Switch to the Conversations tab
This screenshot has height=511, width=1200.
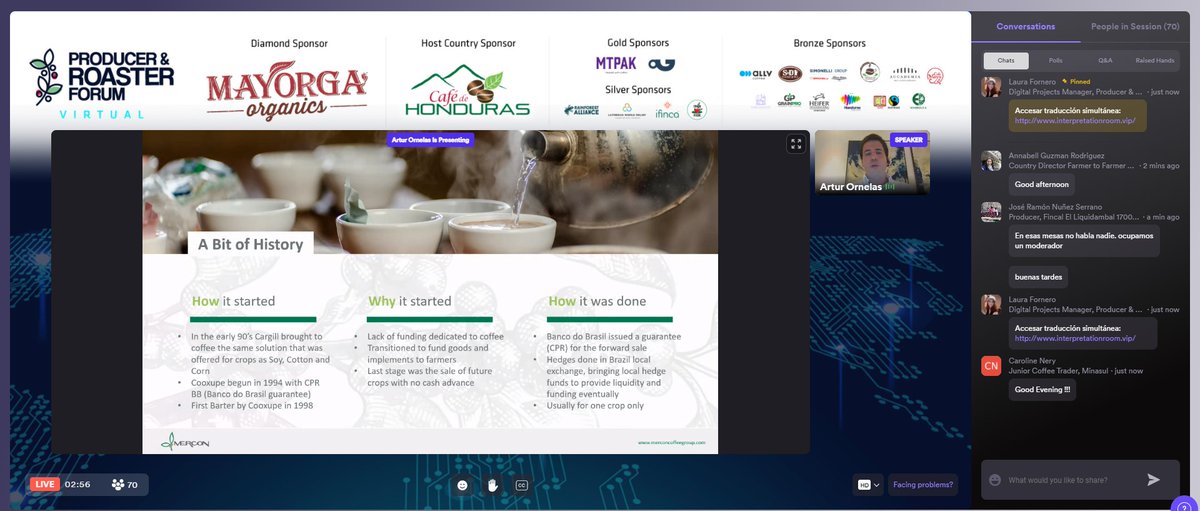(1025, 27)
